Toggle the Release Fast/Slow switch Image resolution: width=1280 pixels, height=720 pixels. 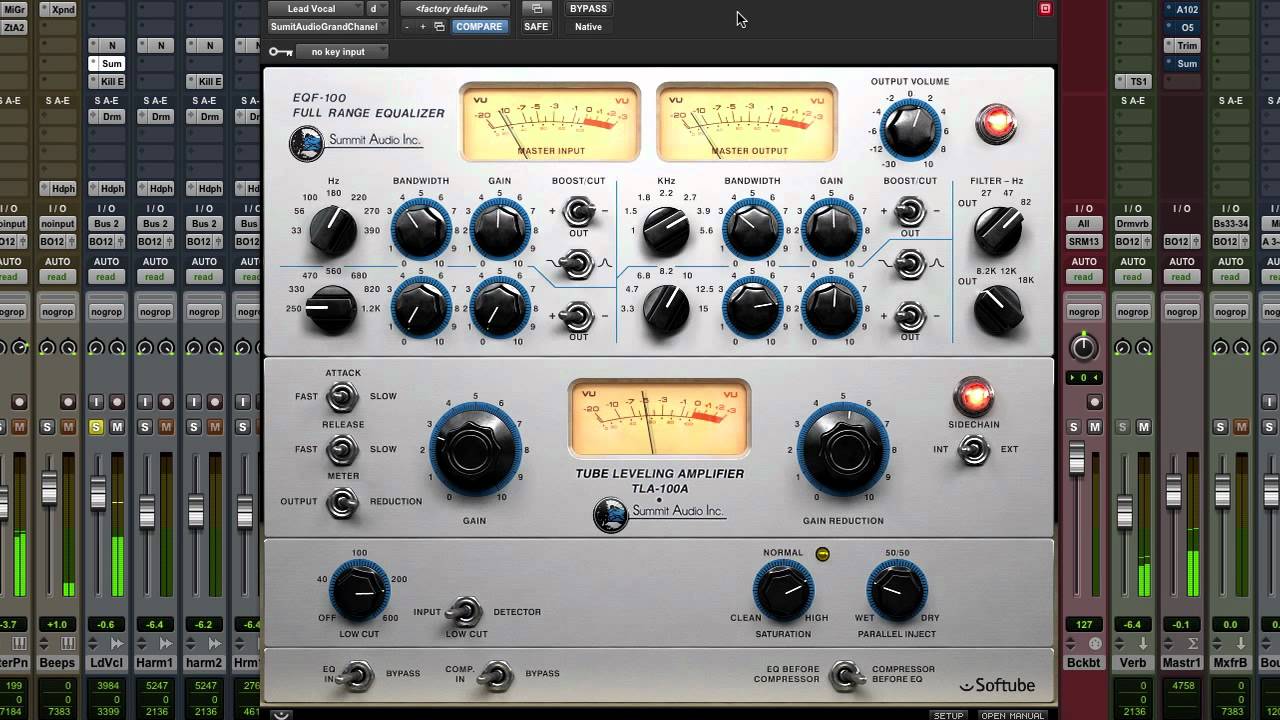click(342, 450)
